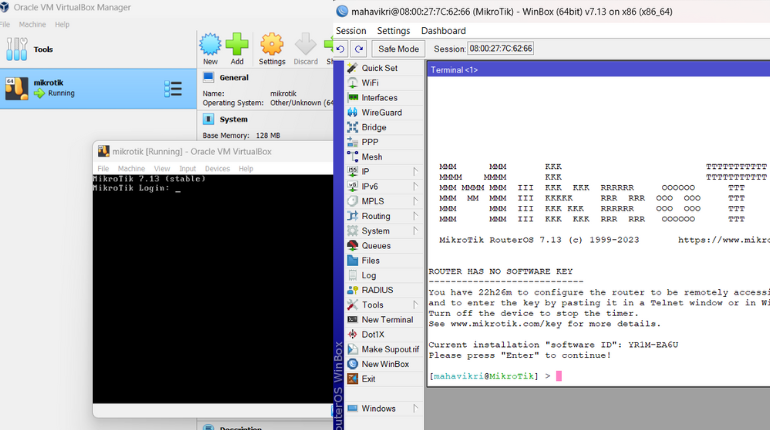Open the Session menu in WinBox
The height and width of the screenshot is (430, 770).
pos(351,31)
